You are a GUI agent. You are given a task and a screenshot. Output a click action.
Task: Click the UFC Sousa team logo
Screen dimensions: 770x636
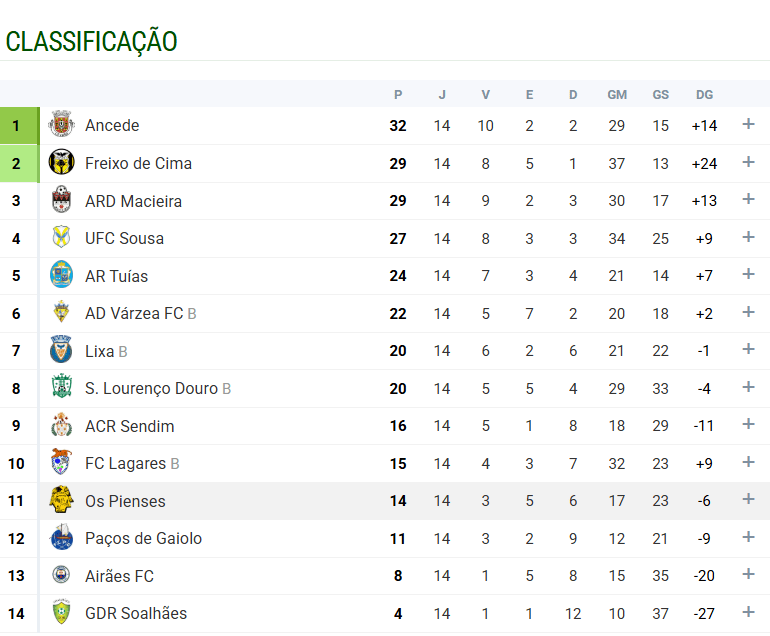click(x=61, y=238)
